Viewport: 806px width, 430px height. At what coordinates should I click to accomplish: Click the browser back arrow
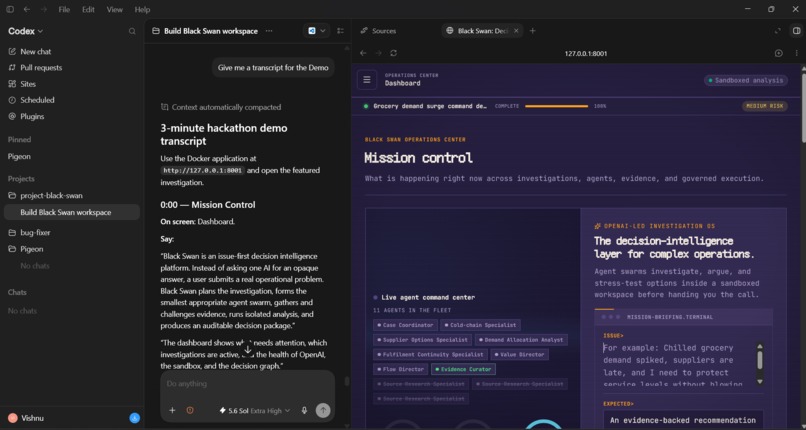coord(363,53)
